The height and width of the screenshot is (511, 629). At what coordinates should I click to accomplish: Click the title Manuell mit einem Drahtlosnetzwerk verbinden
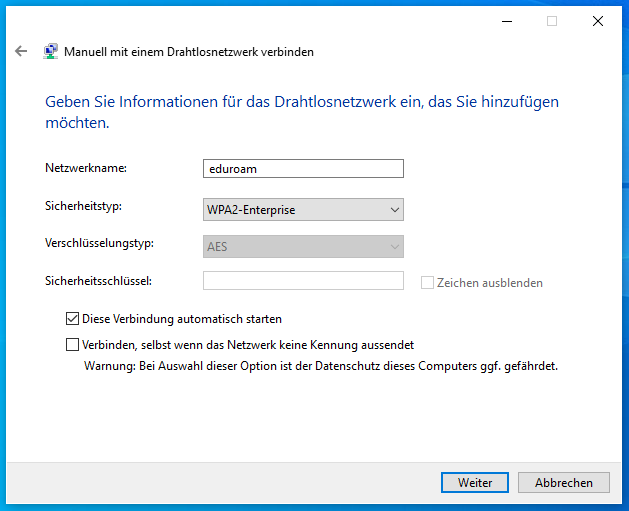tap(189, 52)
